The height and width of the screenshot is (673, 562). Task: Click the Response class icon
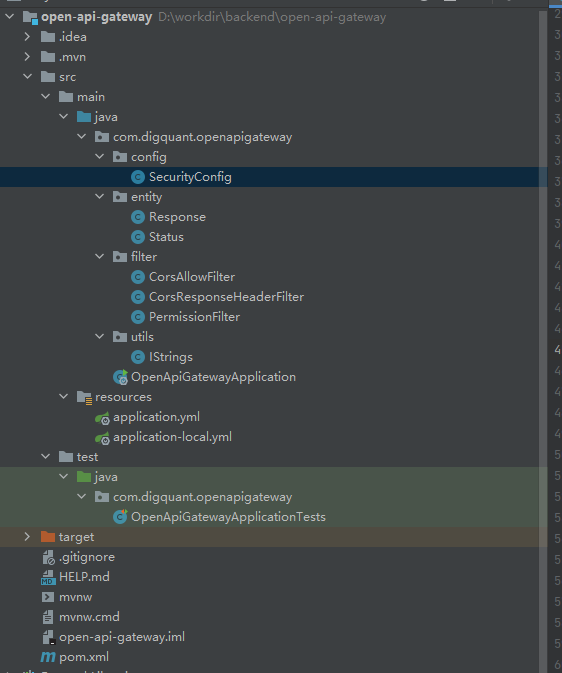pyautogui.click(x=137, y=217)
